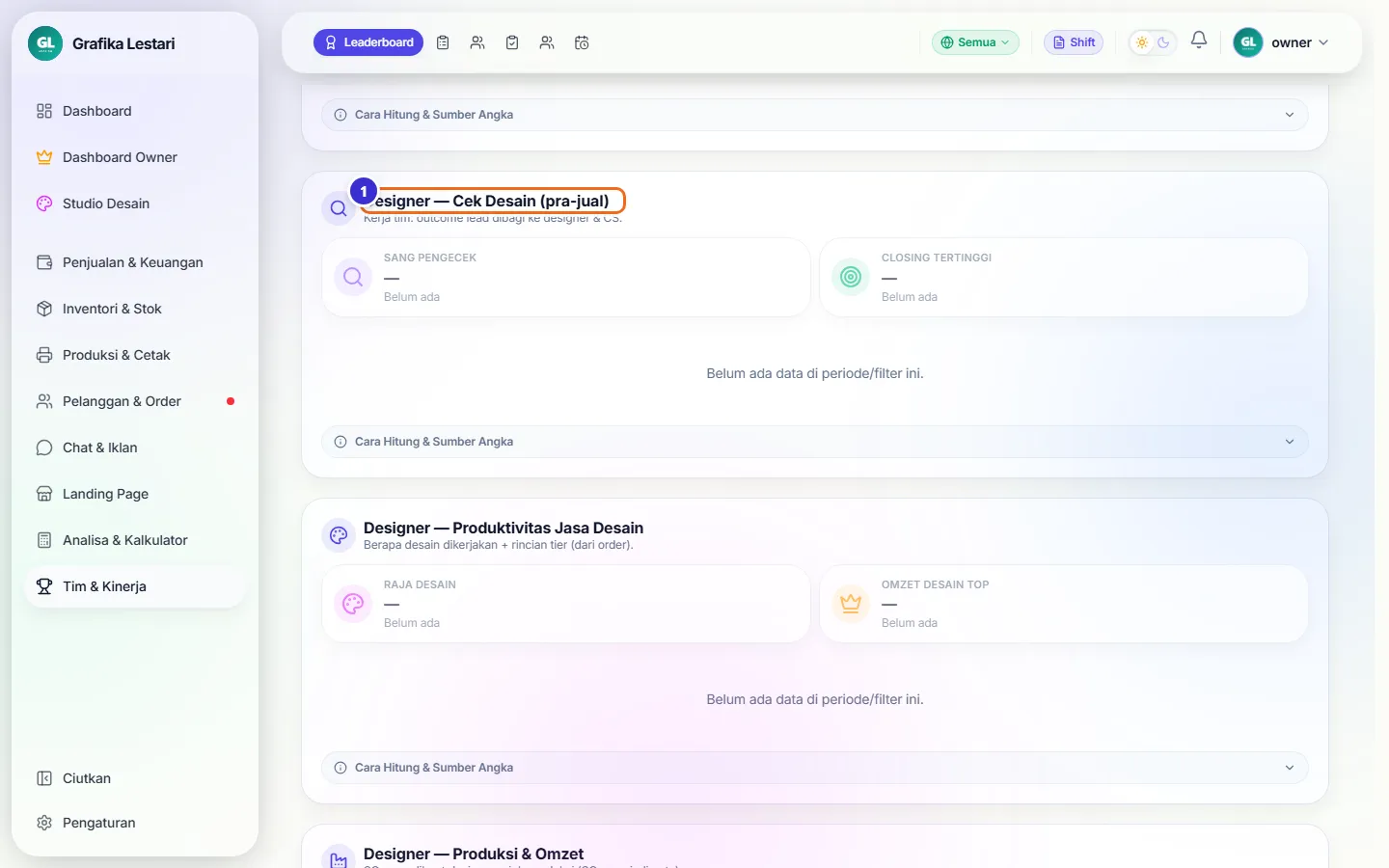The width and height of the screenshot is (1389, 868).
Task: Click the Chat & Iklan bubble icon
Action: (x=44, y=448)
